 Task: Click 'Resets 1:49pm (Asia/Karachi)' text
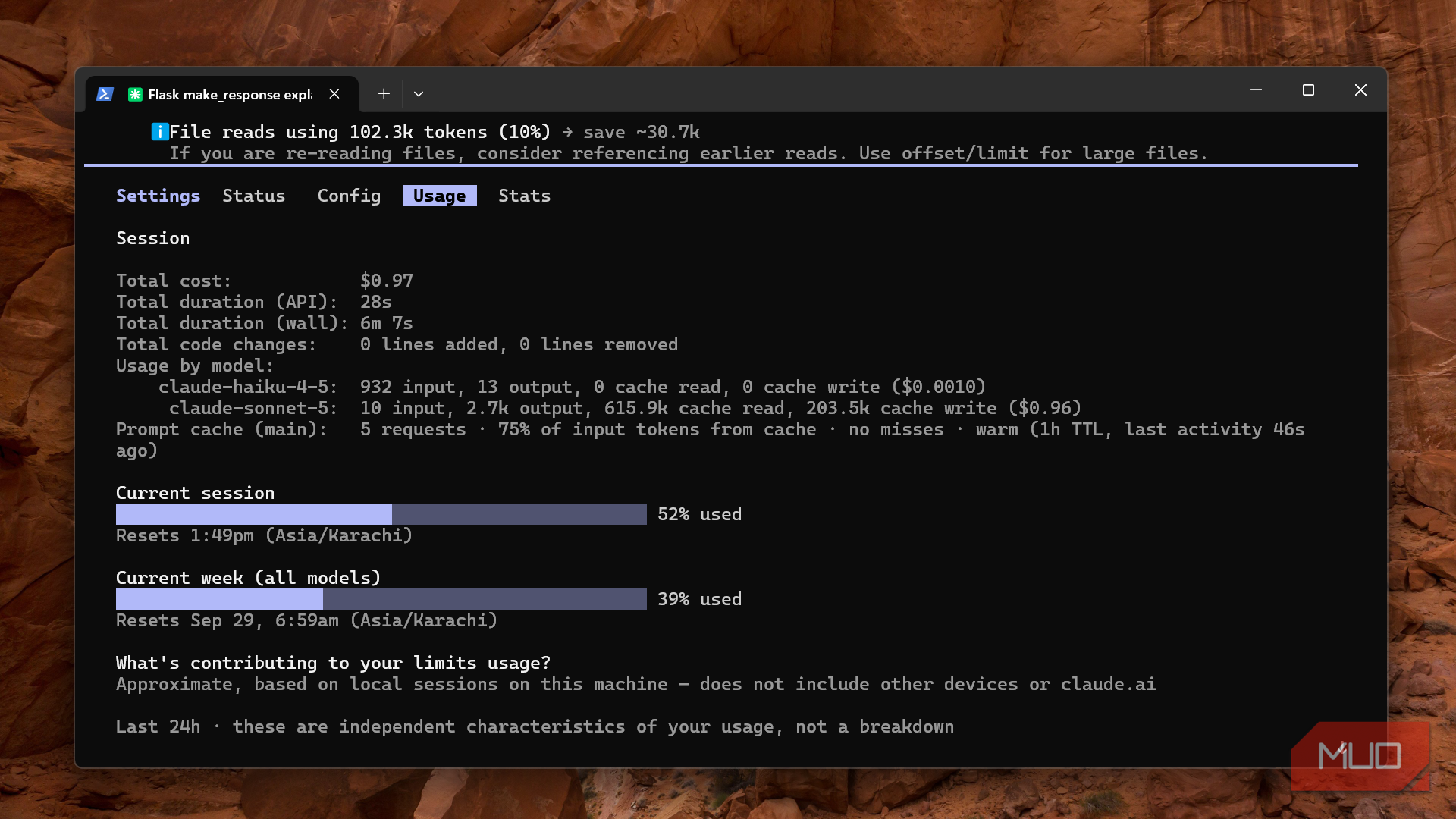click(264, 535)
